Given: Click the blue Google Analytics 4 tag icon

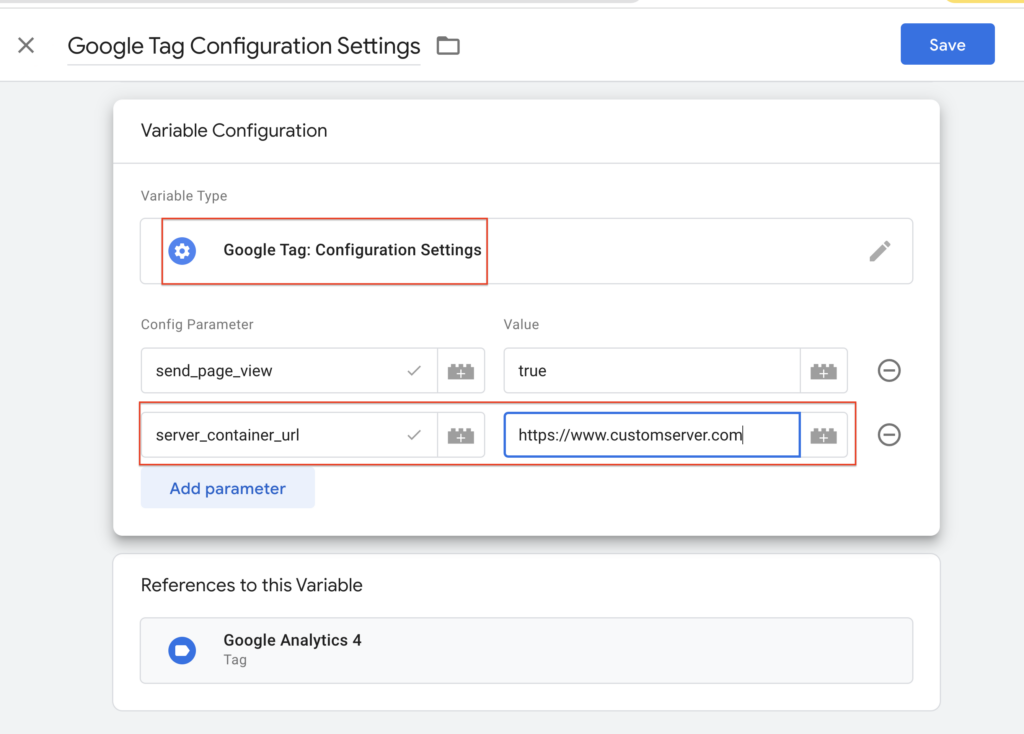Looking at the screenshot, I should [182, 650].
